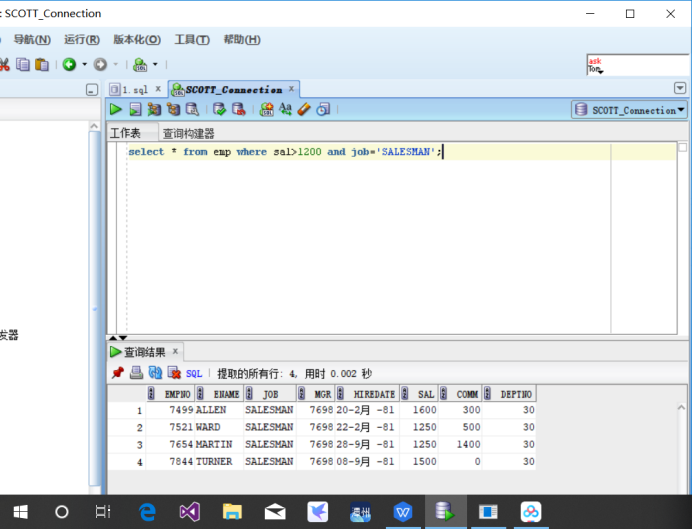Click the blue SQL link in results
Viewport: 693px width, 530px height.
(194, 374)
